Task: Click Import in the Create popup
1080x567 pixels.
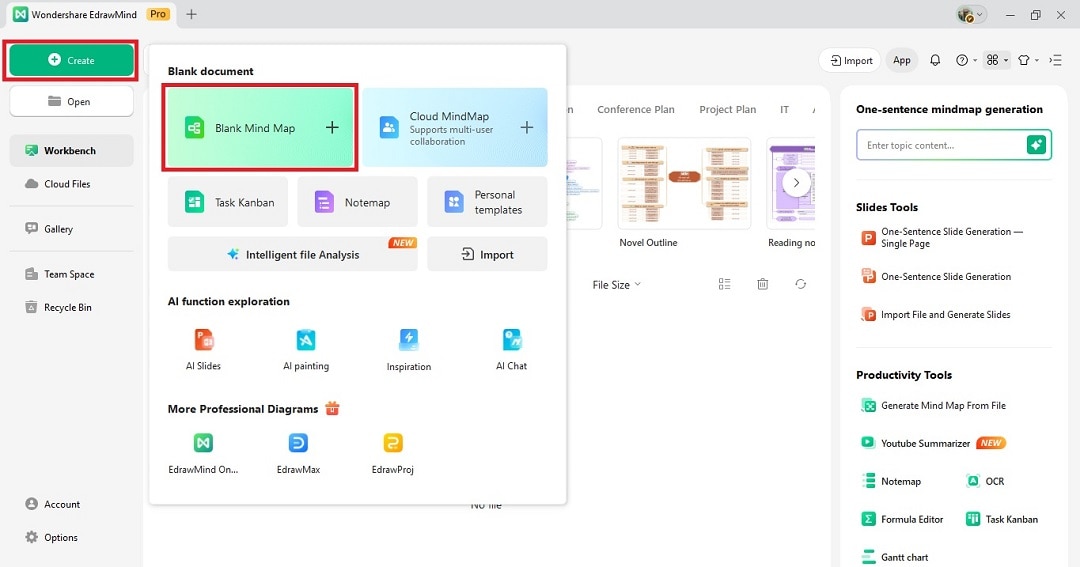Action: (x=487, y=254)
